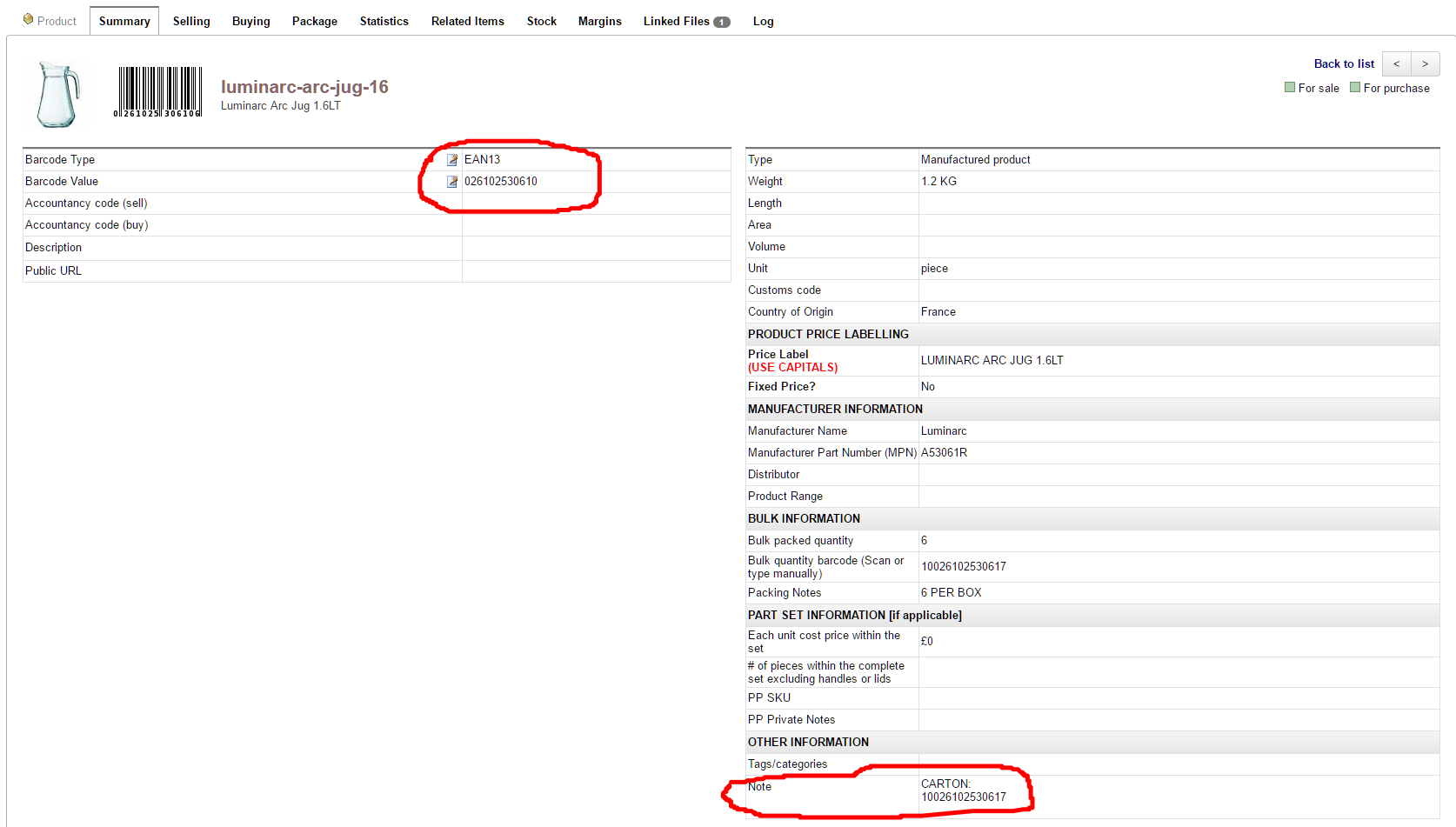
Task: Click the edit icon beside Barcode Value
Action: (452, 182)
